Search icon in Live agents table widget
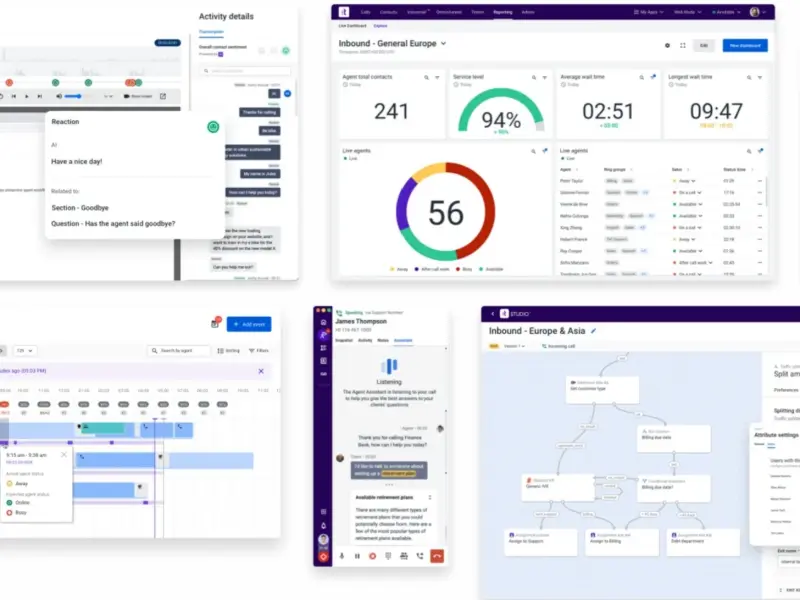Viewport: 800px width, 600px height. [x=749, y=152]
